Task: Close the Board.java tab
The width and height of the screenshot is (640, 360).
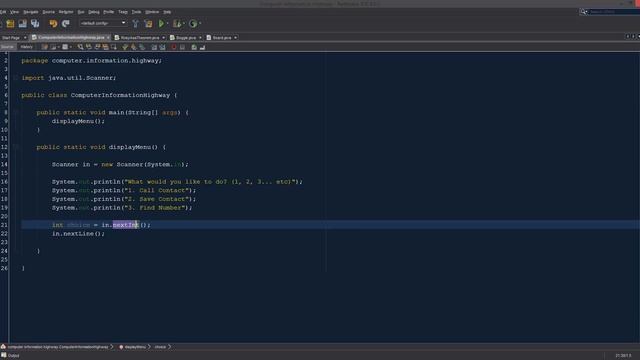Action: 236,38
